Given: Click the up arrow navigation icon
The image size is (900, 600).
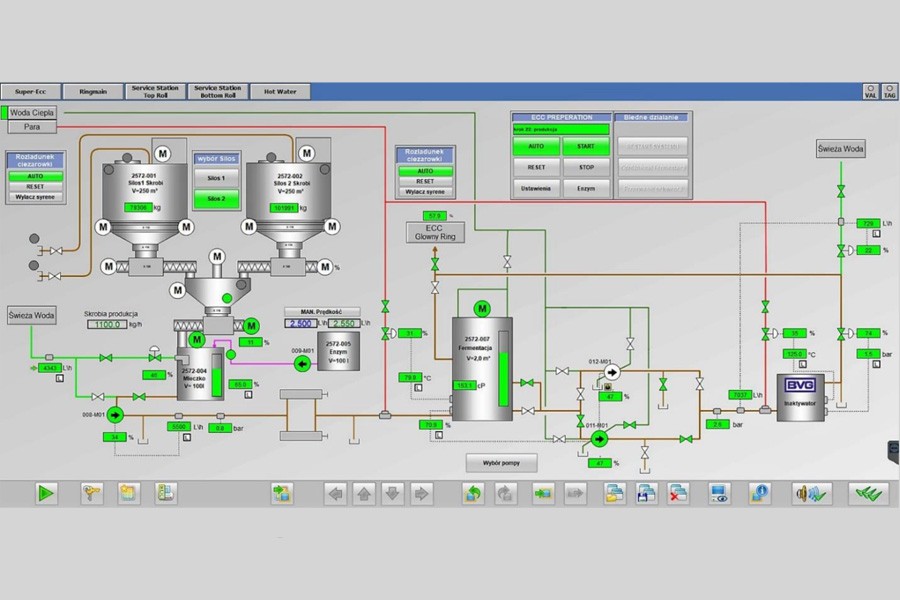Looking at the screenshot, I should click(x=364, y=493).
